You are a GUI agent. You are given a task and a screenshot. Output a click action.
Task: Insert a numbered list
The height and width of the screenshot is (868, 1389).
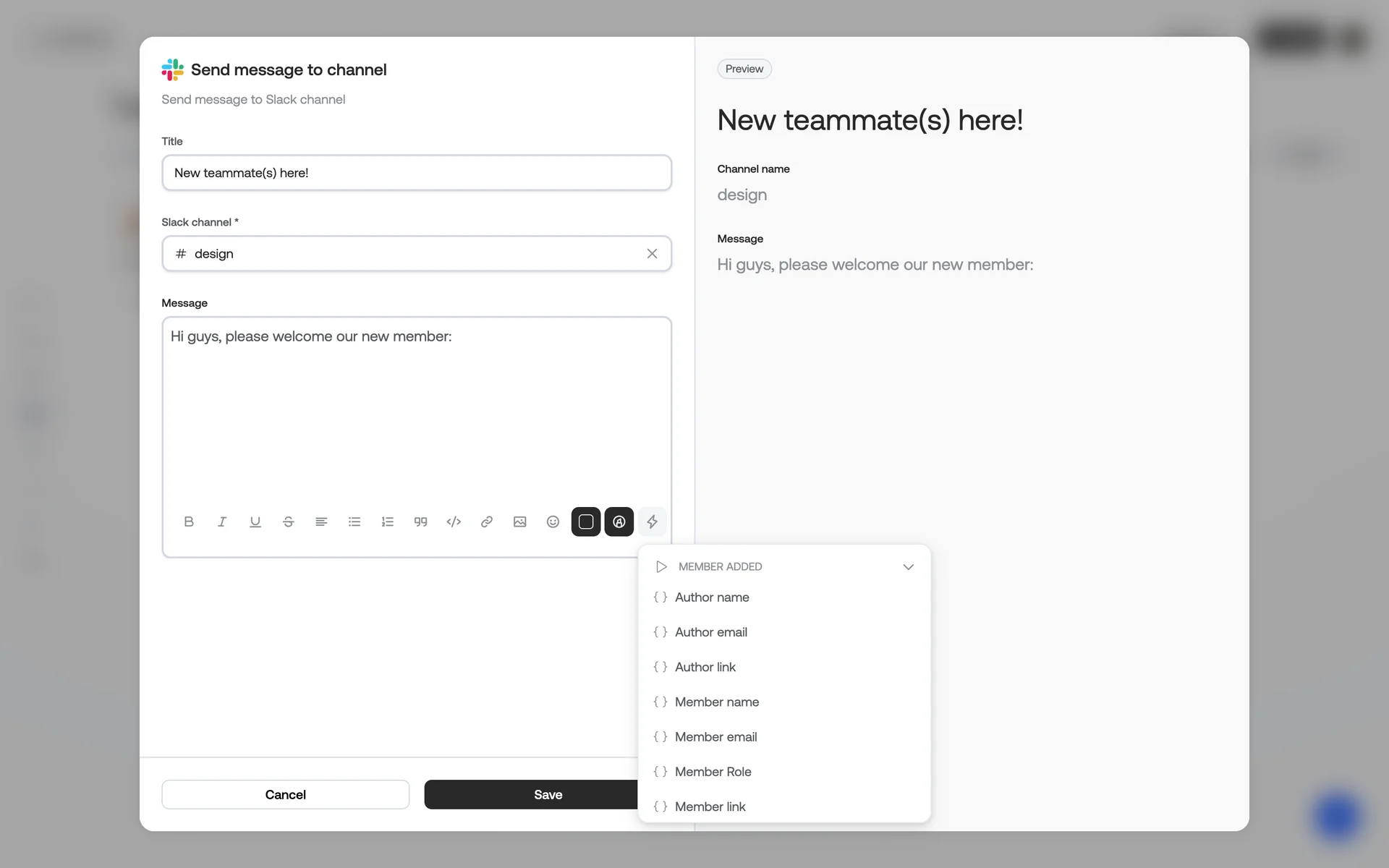point(388,522)
